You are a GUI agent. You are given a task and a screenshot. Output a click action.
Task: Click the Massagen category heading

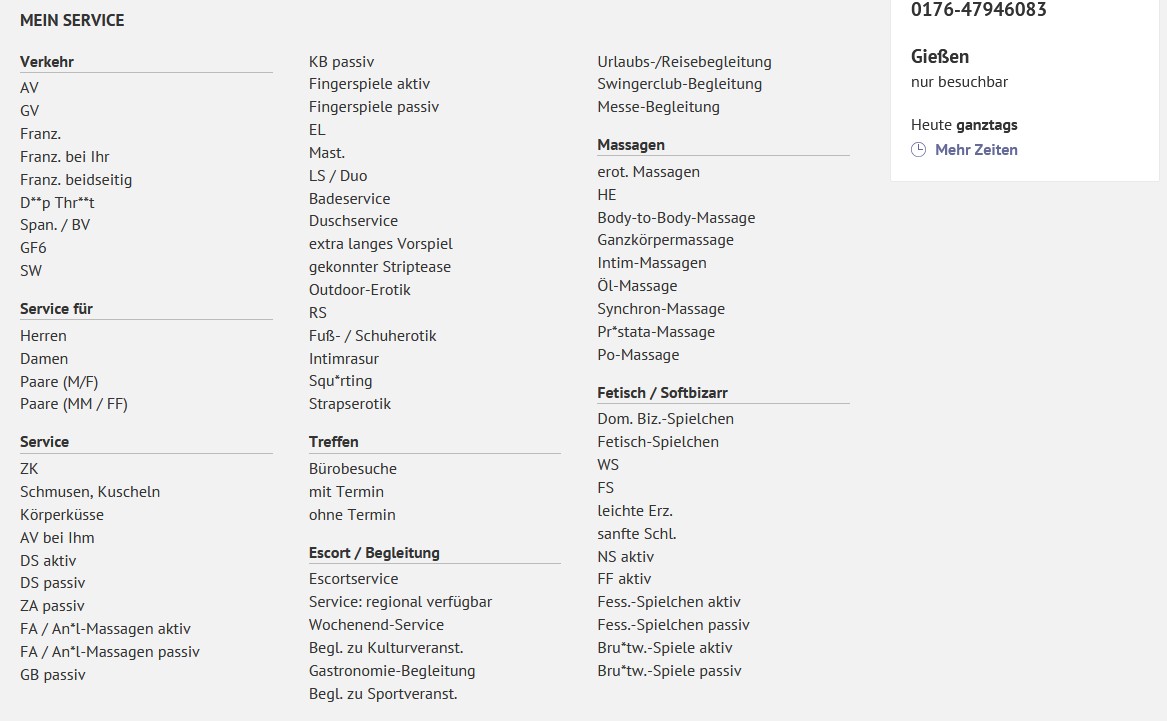(631, 145)
